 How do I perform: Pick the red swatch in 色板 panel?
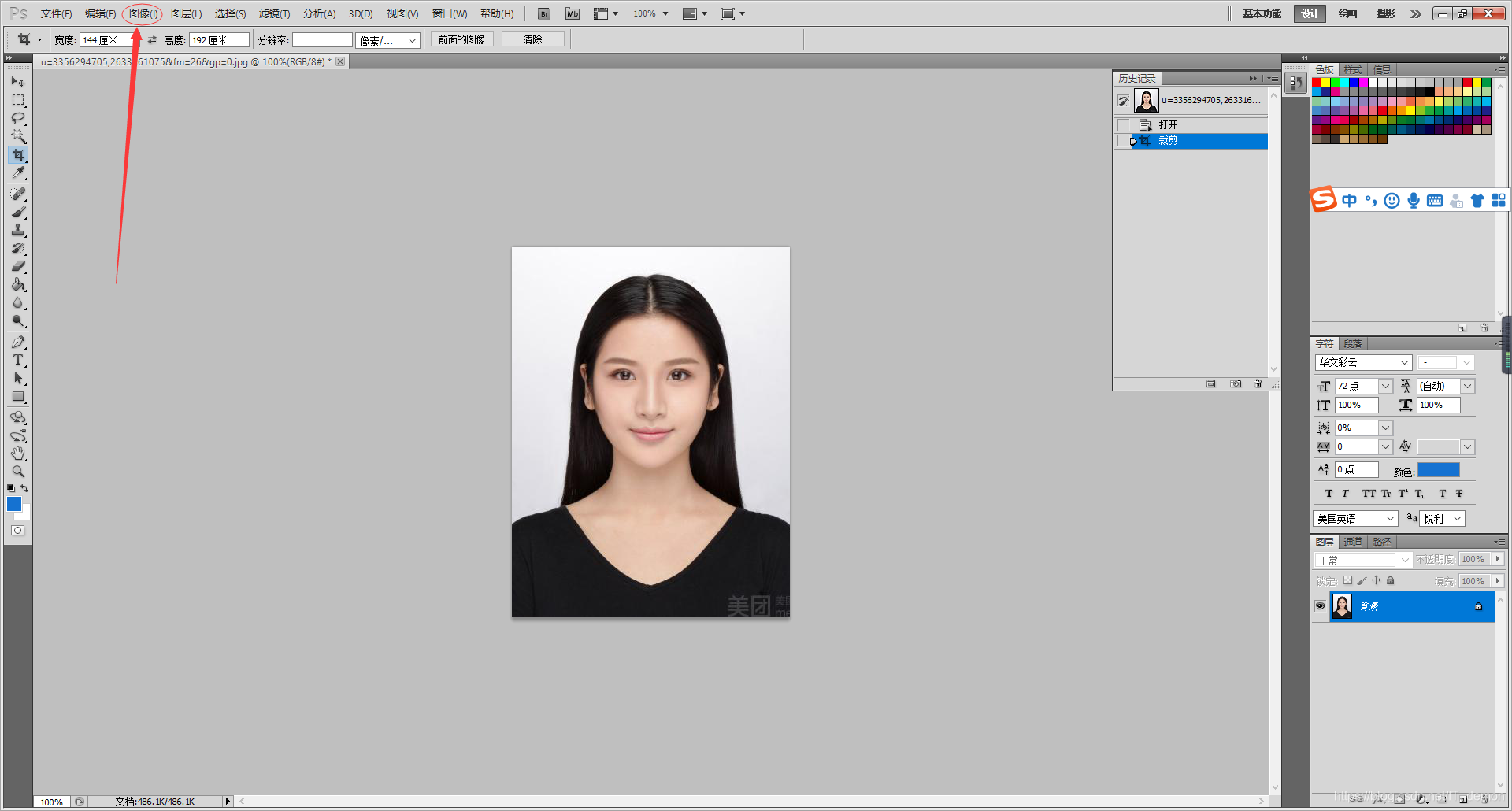1317,82
